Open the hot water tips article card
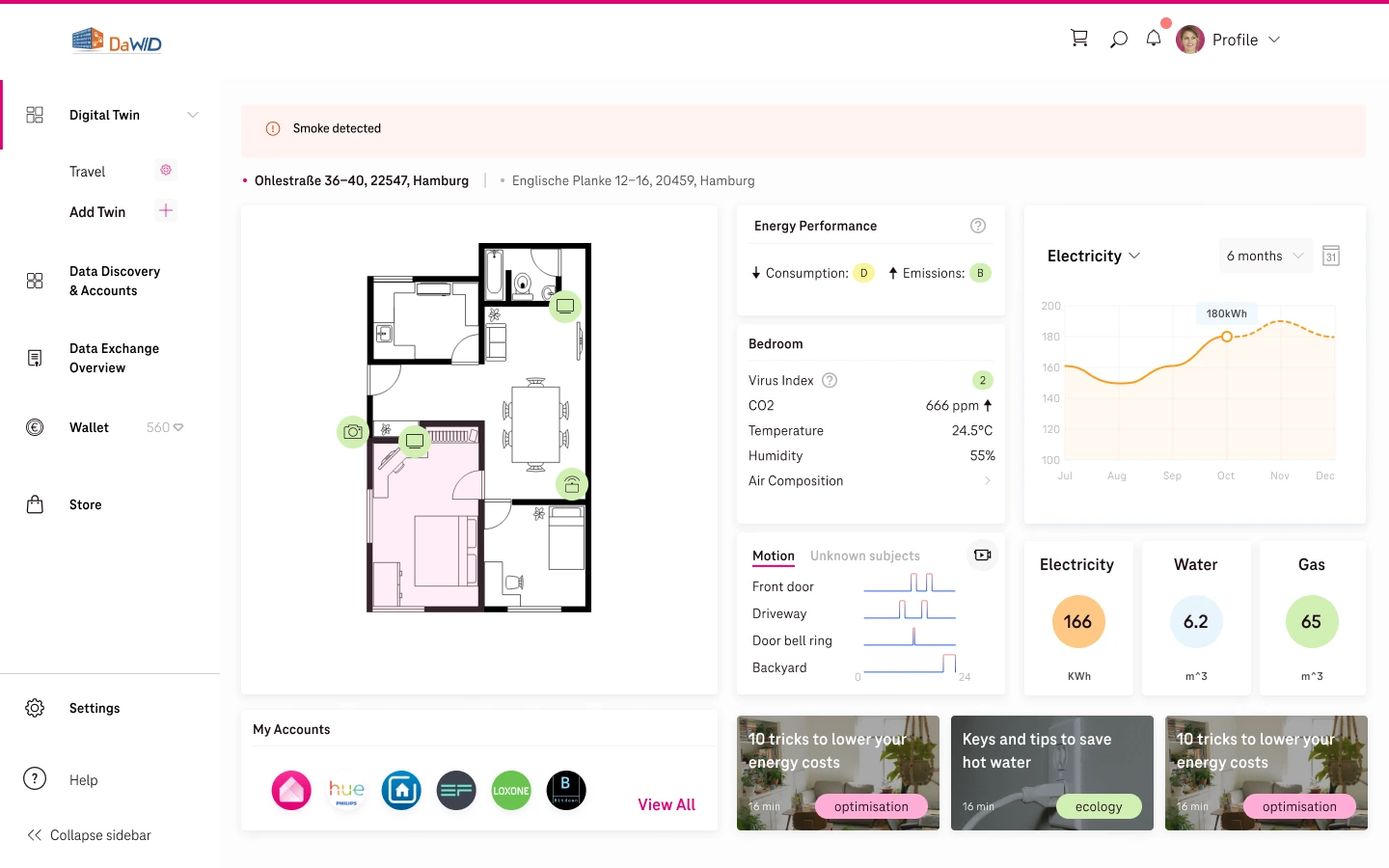1389x868 pixels. pos(1051,773)
